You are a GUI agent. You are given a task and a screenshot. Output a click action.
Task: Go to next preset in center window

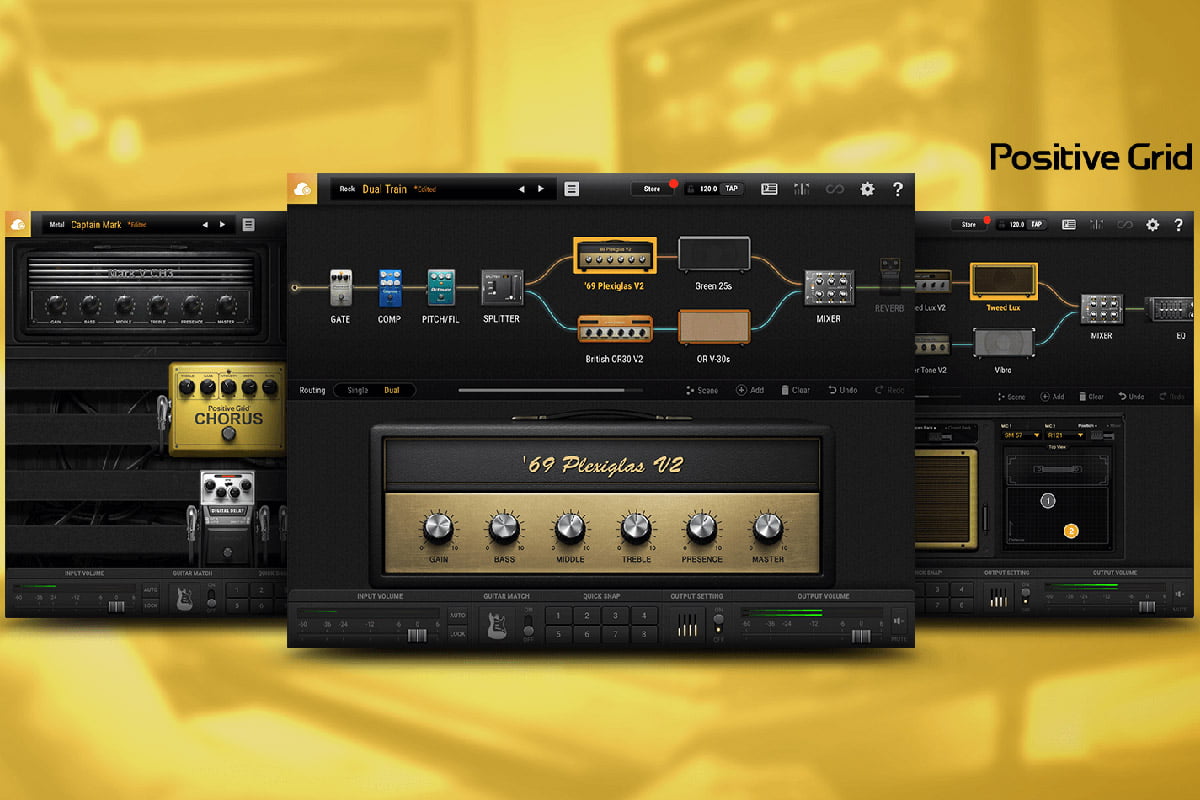(541, 188)
